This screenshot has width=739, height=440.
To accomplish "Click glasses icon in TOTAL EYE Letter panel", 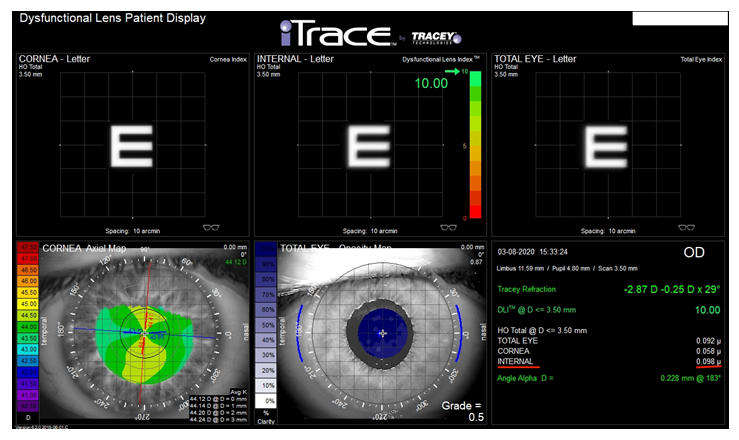I will click(x=686, y=228).
